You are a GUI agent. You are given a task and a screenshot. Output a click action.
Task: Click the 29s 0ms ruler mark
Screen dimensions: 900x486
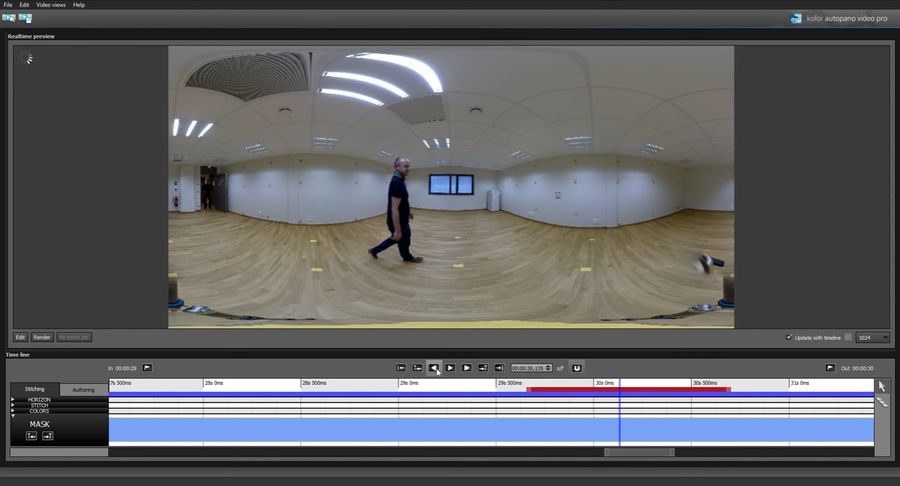(409, 383)
